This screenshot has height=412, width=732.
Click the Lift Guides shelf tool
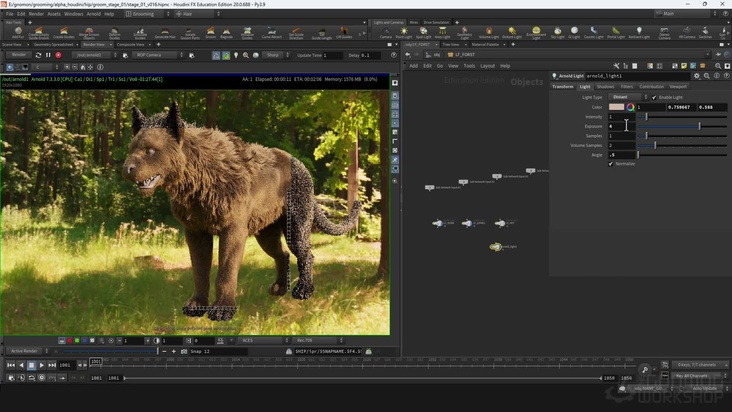tap(344, 33)
